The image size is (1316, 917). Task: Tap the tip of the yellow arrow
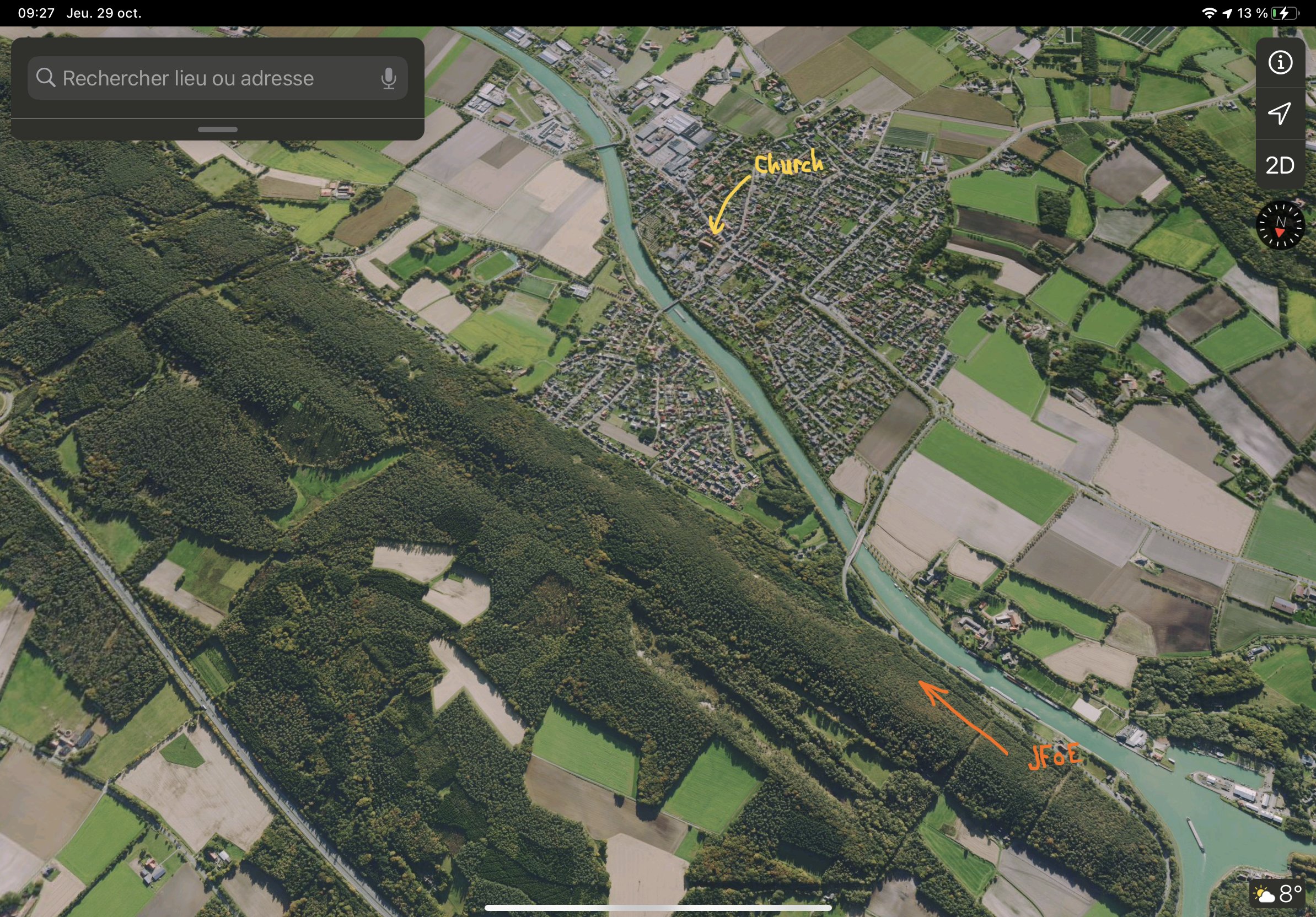715,232
